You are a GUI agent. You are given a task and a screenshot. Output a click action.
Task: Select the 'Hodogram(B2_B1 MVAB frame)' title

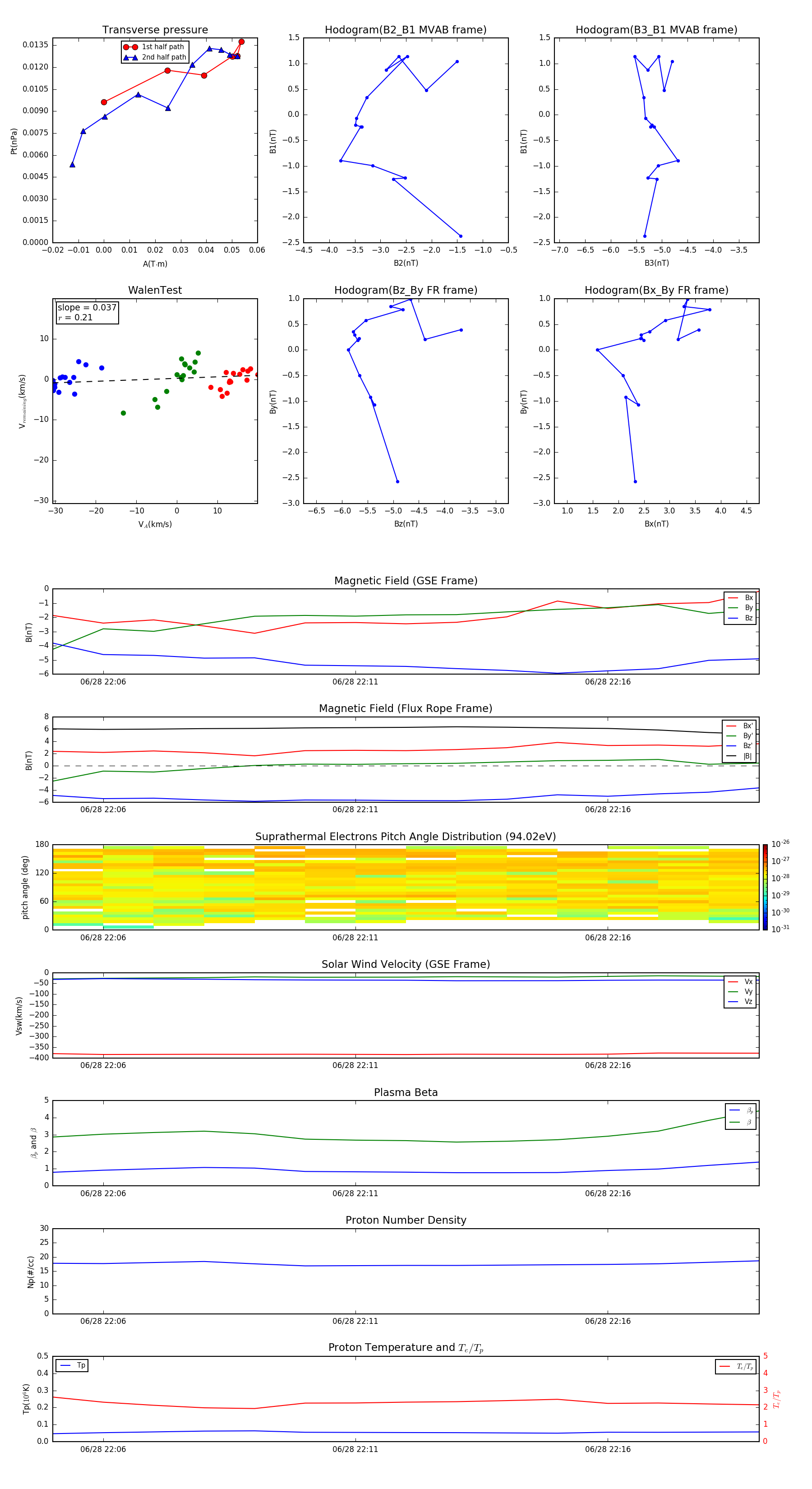click(406, 30)
